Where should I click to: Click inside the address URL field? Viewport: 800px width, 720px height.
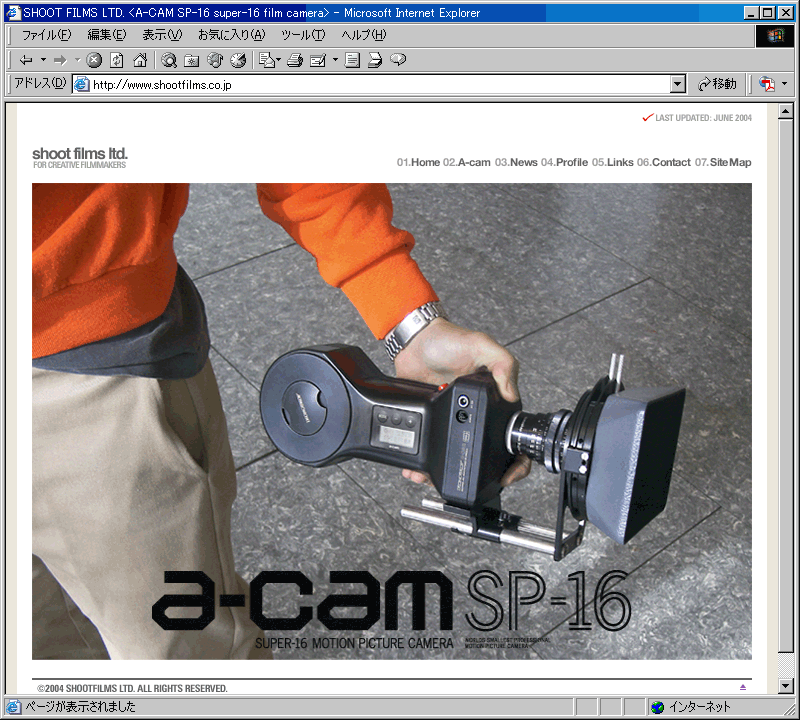[x=371, y=84]
